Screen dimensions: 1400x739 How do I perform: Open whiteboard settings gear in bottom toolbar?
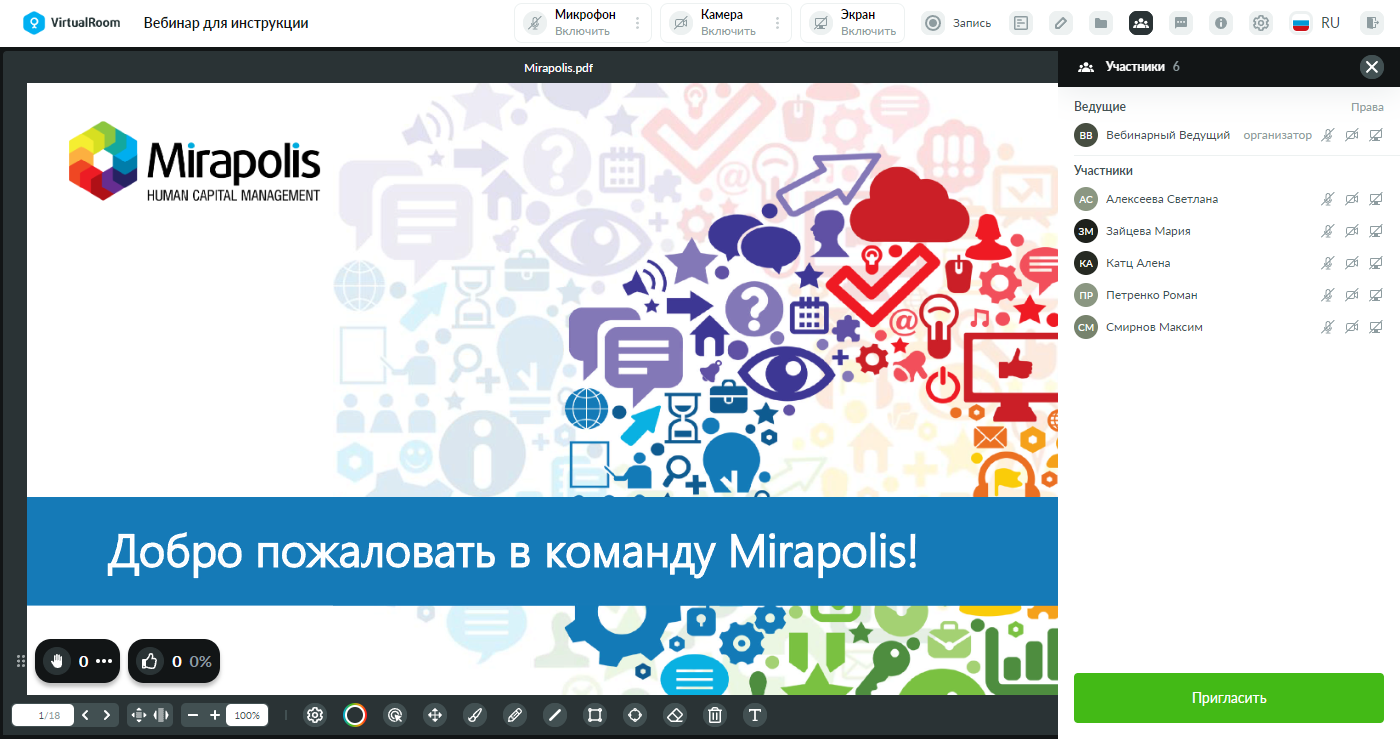pos(315,715)
